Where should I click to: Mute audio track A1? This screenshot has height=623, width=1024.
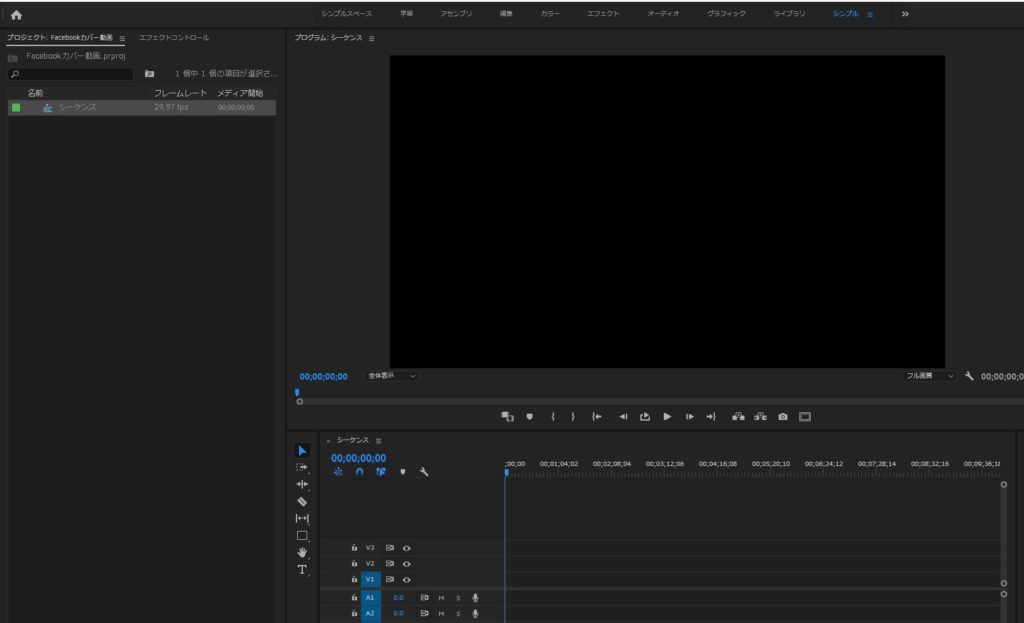click(441, 598)
